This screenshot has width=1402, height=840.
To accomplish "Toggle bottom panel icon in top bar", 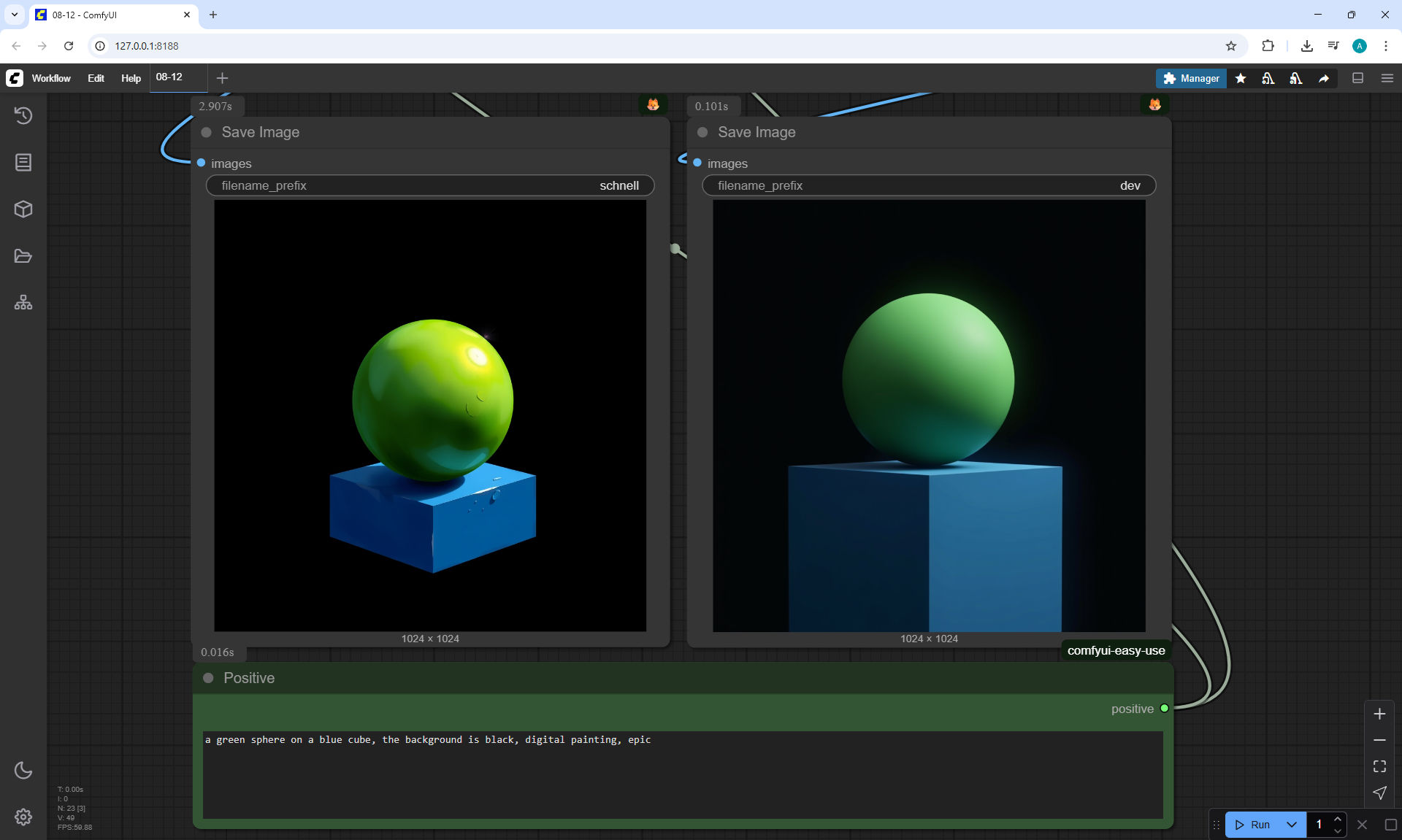I will point(1357,78).
